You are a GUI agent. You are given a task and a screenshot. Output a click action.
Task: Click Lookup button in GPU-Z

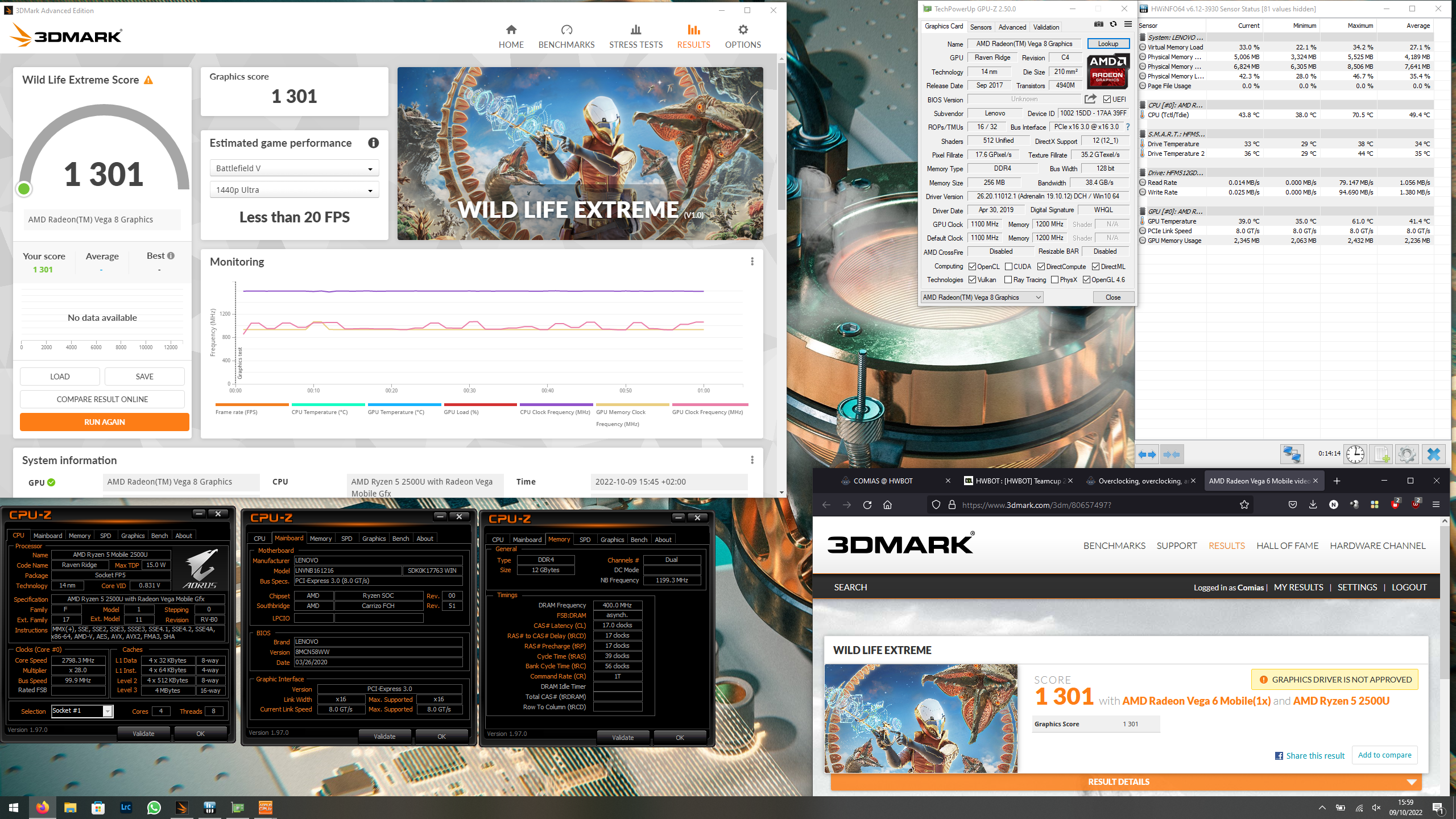click(1108, 44)
